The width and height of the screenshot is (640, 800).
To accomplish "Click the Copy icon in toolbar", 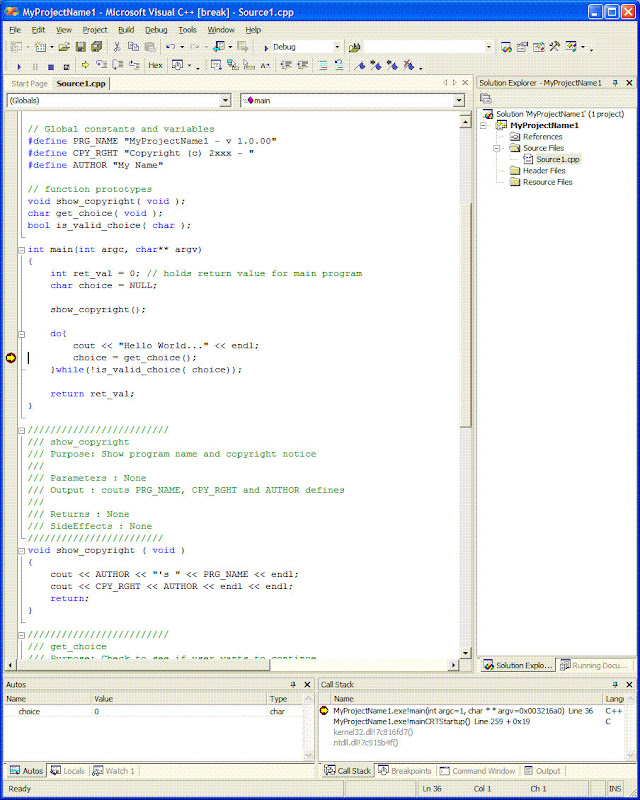I will click(133, 47).
